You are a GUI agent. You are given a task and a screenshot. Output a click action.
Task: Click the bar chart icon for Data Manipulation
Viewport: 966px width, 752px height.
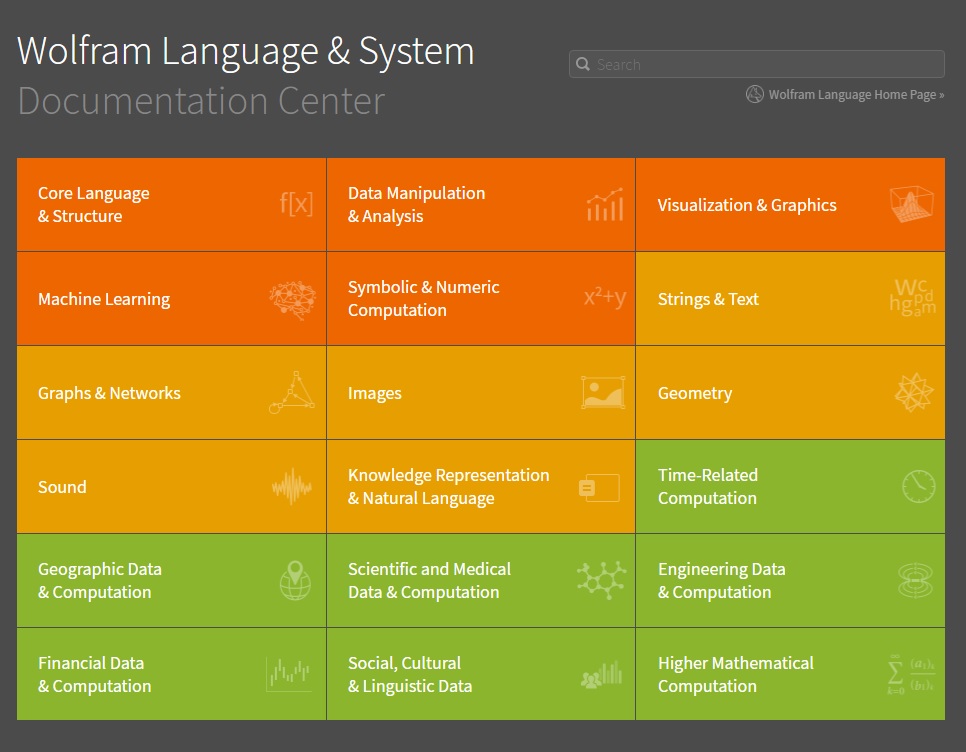point(604,205)
